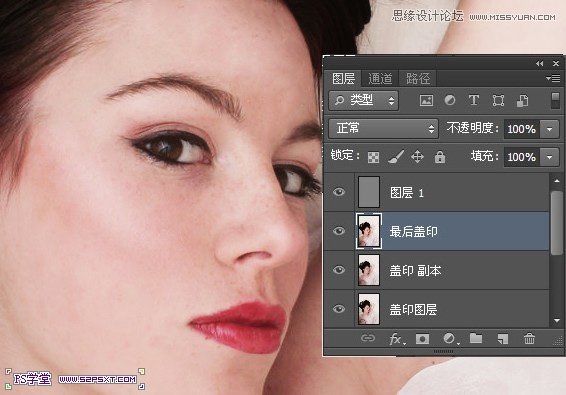Image resolution: width=566 pixels, height=395 pixels.
Task: Click the layer list scroll up arrow
Action: pyautogui.click(x=556, y=181)
